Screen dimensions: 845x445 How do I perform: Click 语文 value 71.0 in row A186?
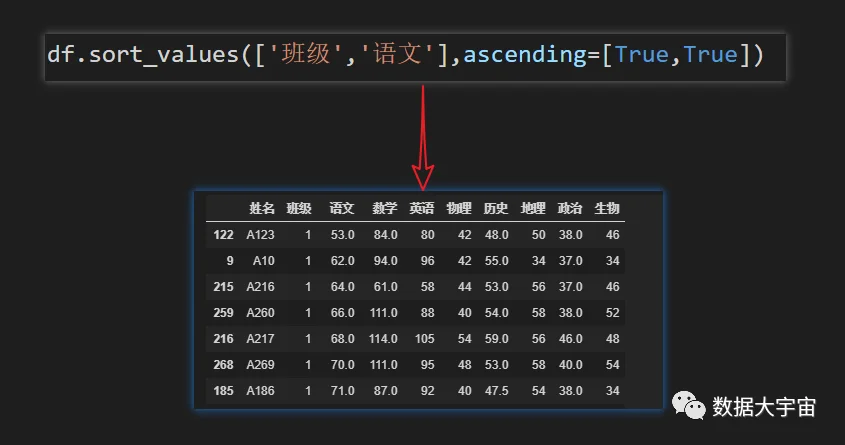[x=343, y=391]
